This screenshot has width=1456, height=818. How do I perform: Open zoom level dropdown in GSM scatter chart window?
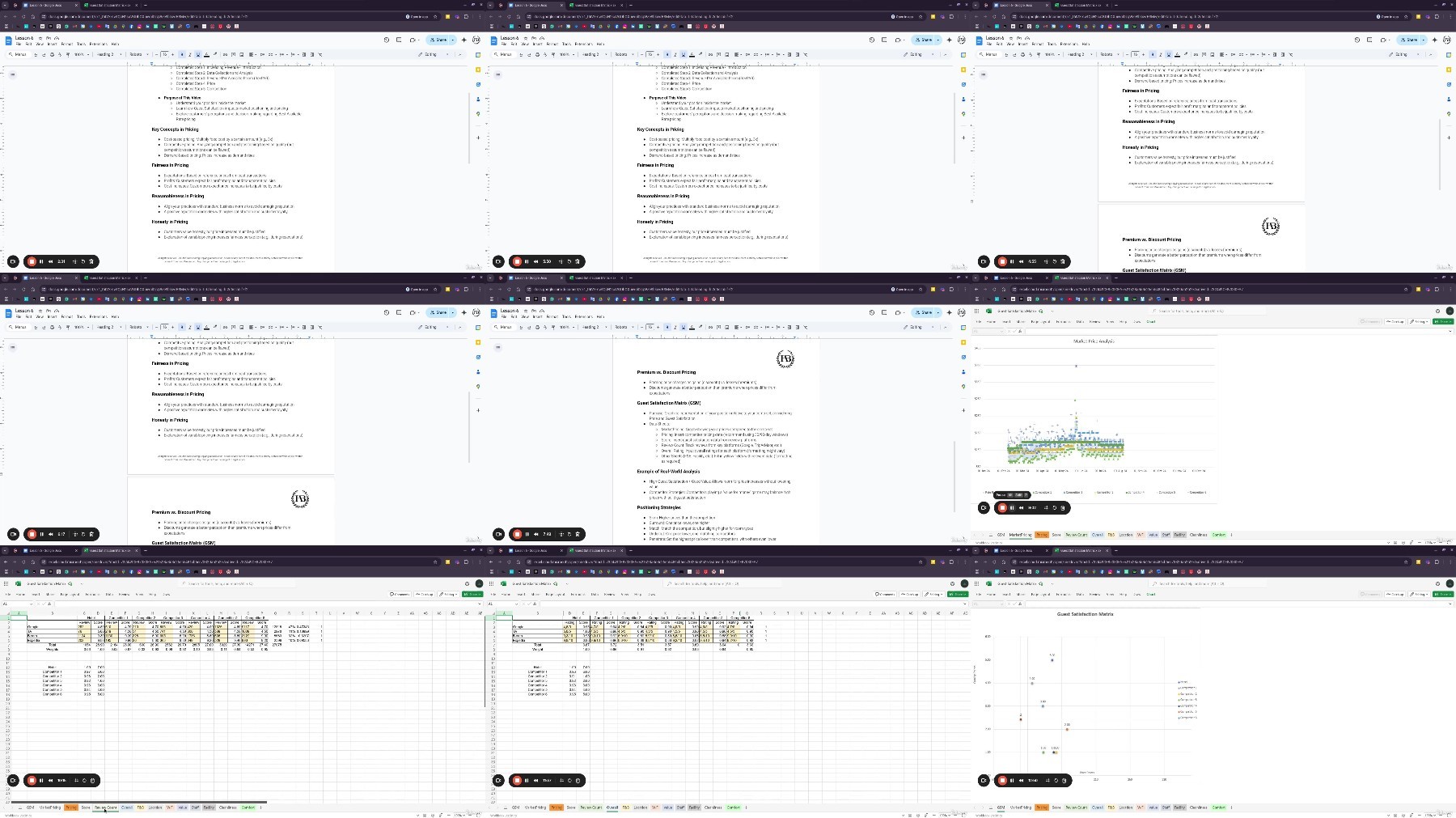coord(1429,815)
